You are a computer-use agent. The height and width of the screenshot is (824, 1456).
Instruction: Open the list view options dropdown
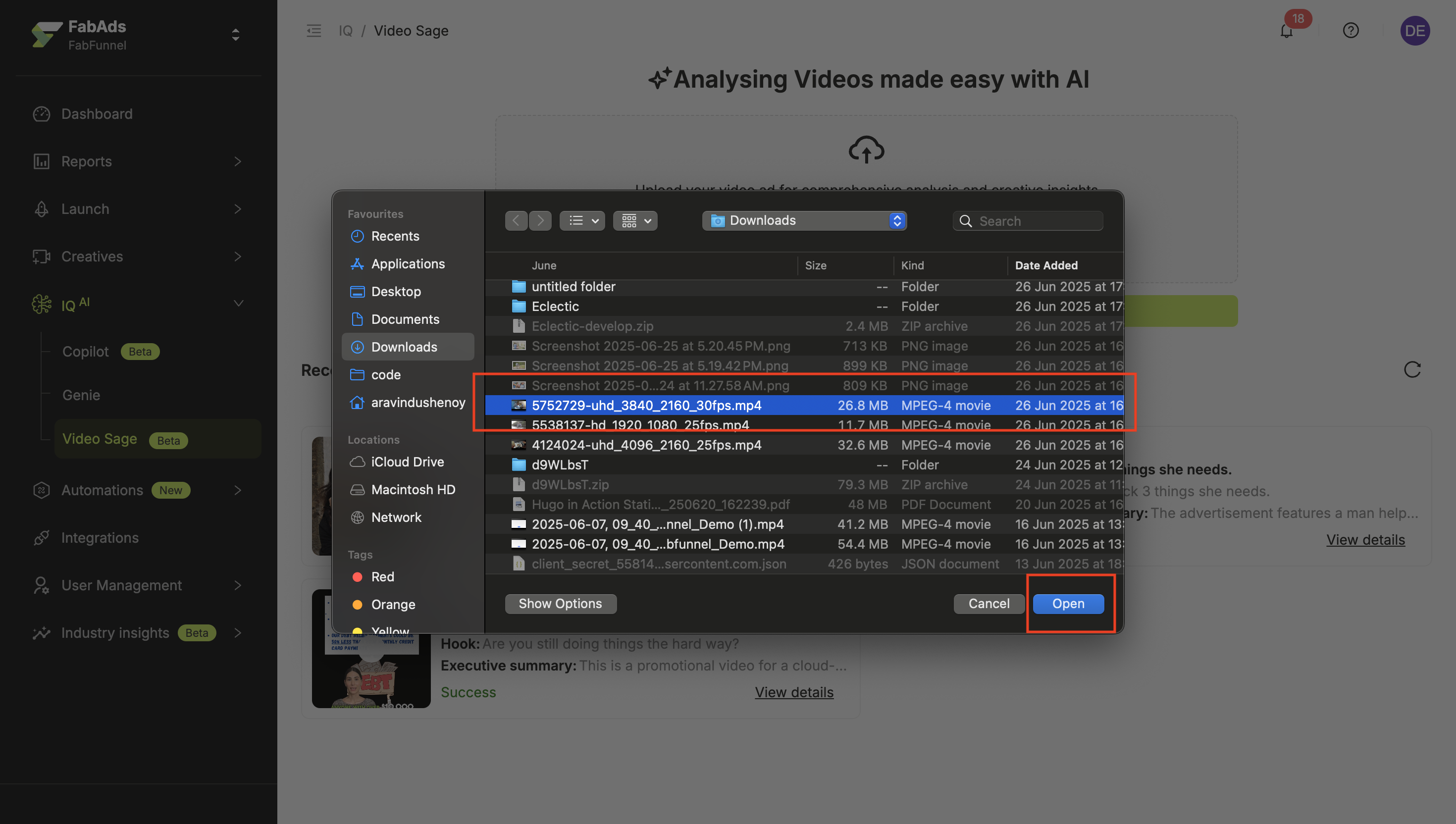click(x=582, y=221)
